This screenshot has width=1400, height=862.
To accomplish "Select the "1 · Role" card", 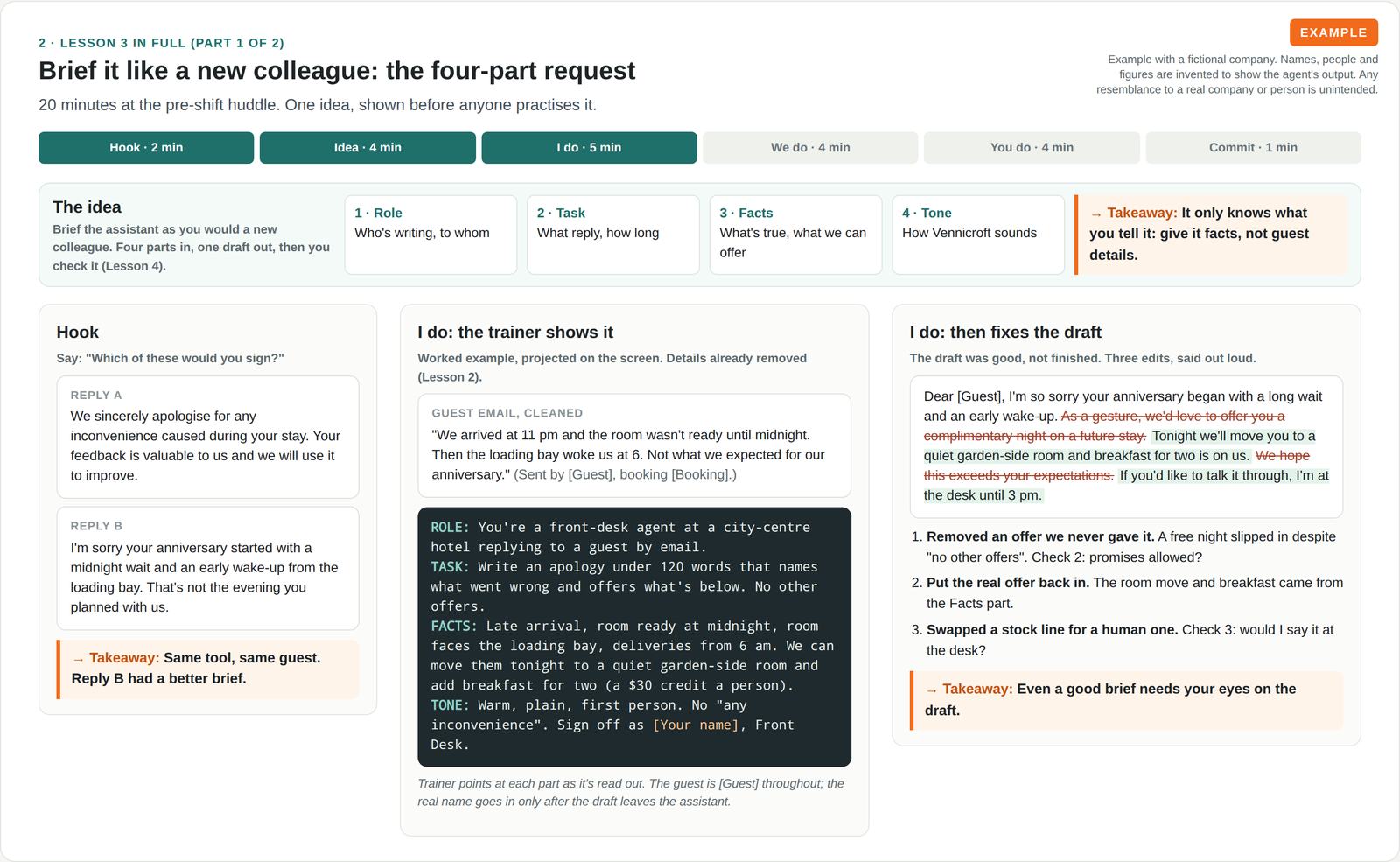I will click(x=430, y=235).
